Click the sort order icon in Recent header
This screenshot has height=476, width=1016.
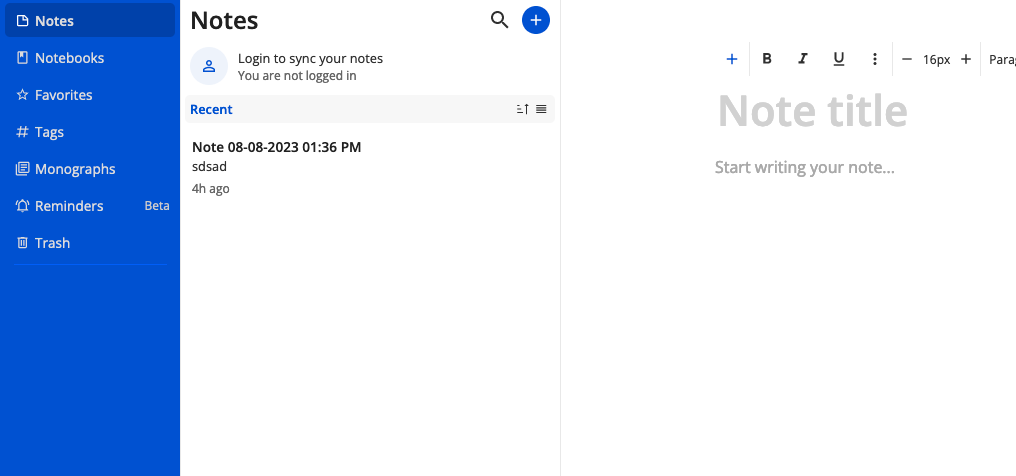pos(522,109)
